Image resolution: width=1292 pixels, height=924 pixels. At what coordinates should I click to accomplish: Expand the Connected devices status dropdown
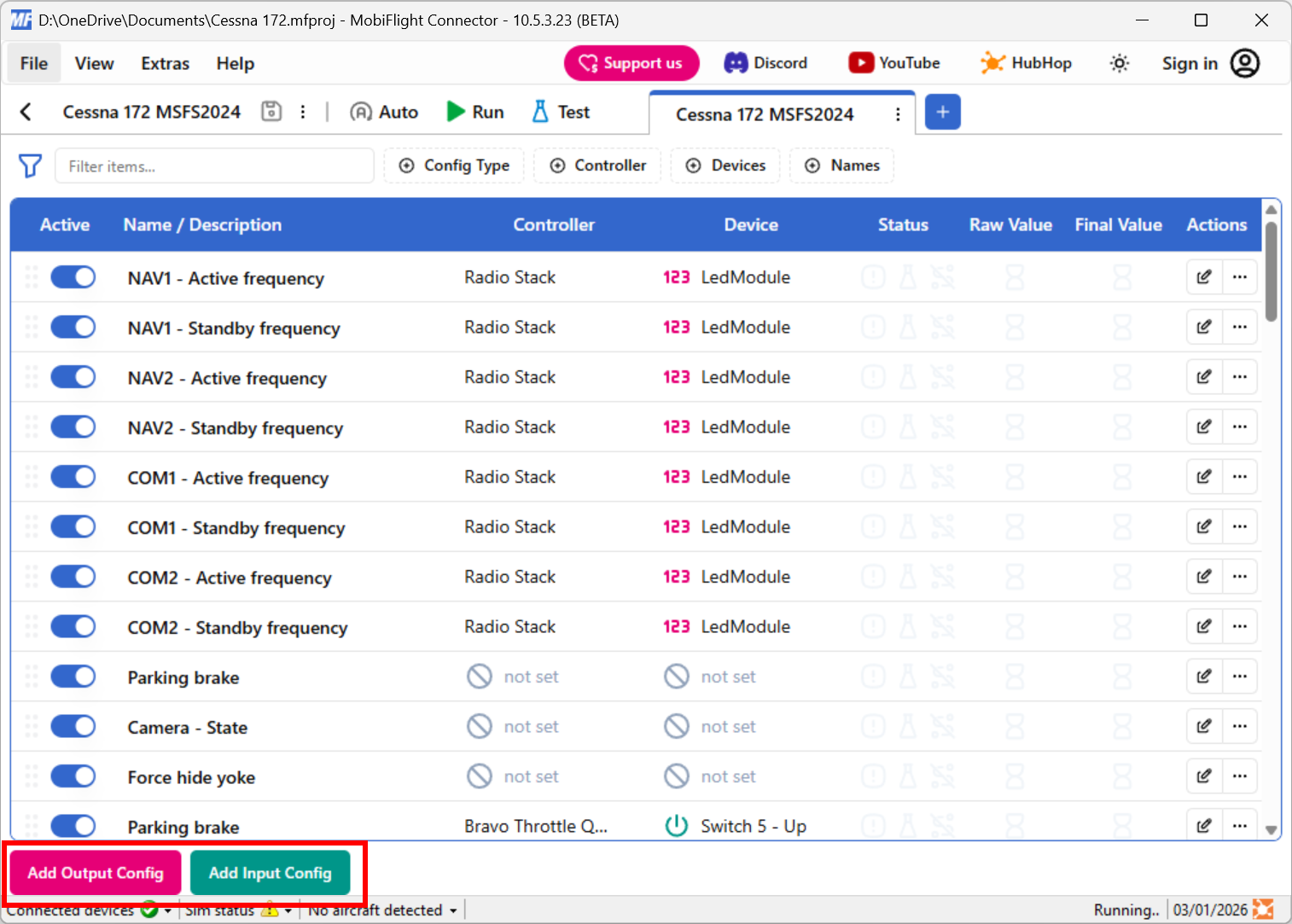pyautogui.click(x=167, y=909)
